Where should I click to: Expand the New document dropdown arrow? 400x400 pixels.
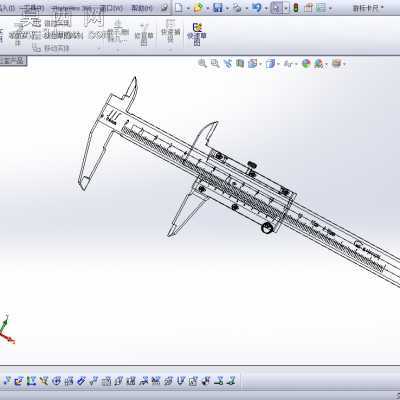188,8
